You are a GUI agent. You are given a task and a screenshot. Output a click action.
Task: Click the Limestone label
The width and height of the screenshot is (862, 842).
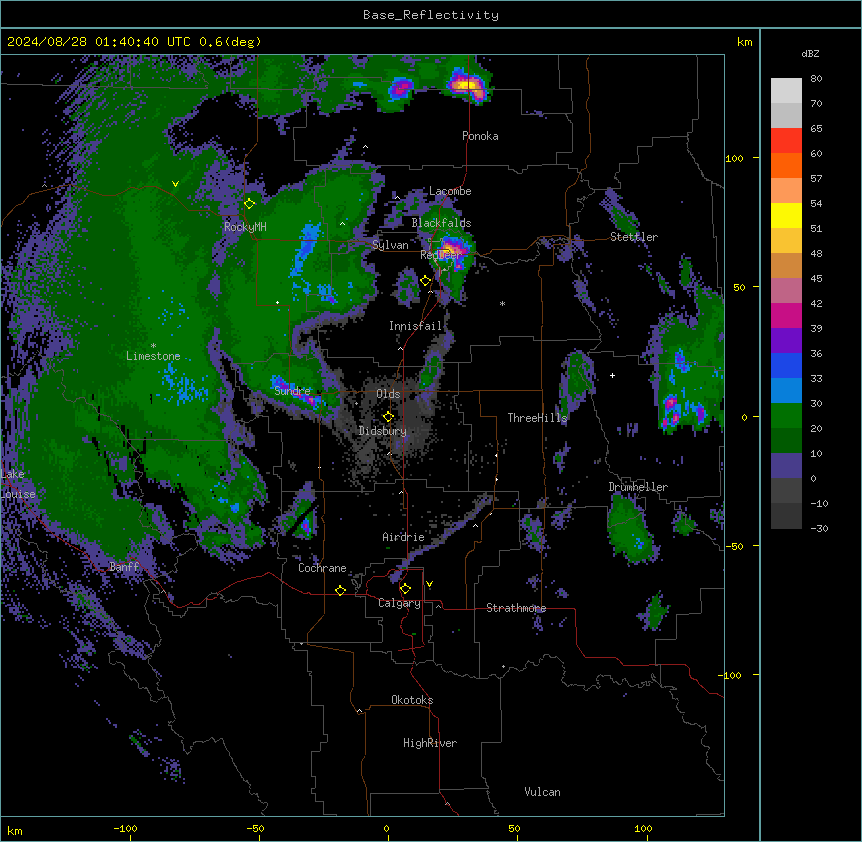point(153,356)
